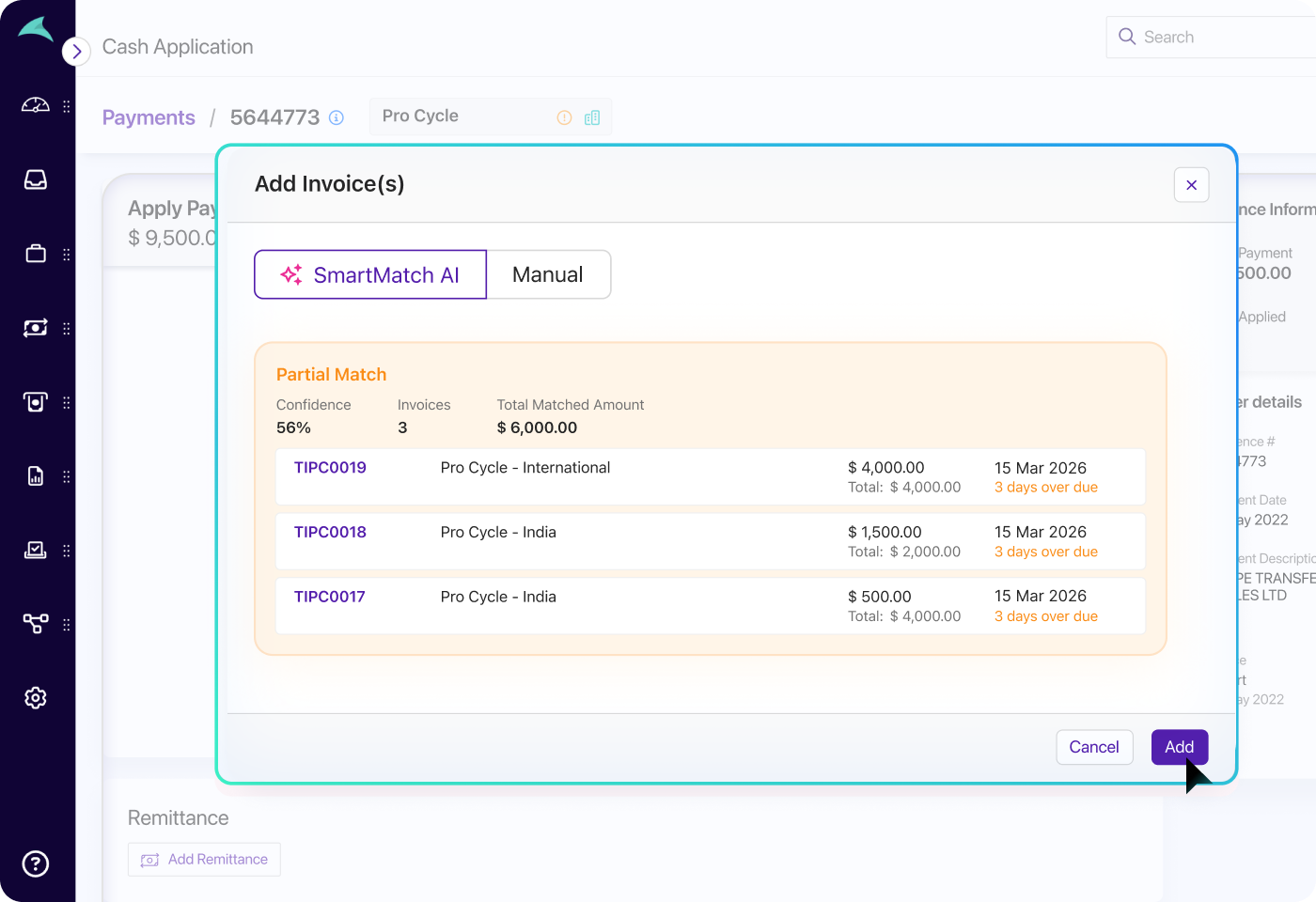Click the Search field
This screenshot has width=1316, height=902.
1212,38
